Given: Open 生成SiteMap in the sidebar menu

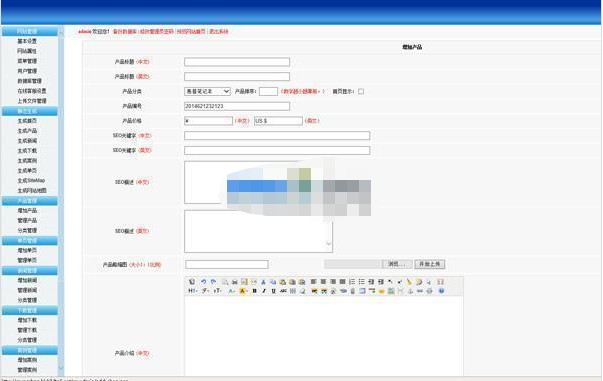Looking at the screenshot, I should [x=31, y=181].
